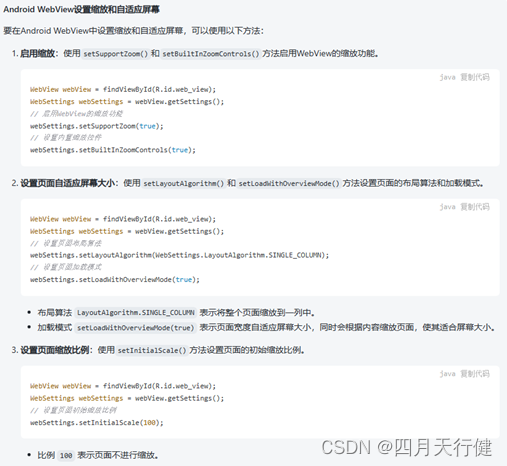Click code line 'webSettings.setInitialScale(100);'
Screen dimensions: 507x466
point(97,423)
